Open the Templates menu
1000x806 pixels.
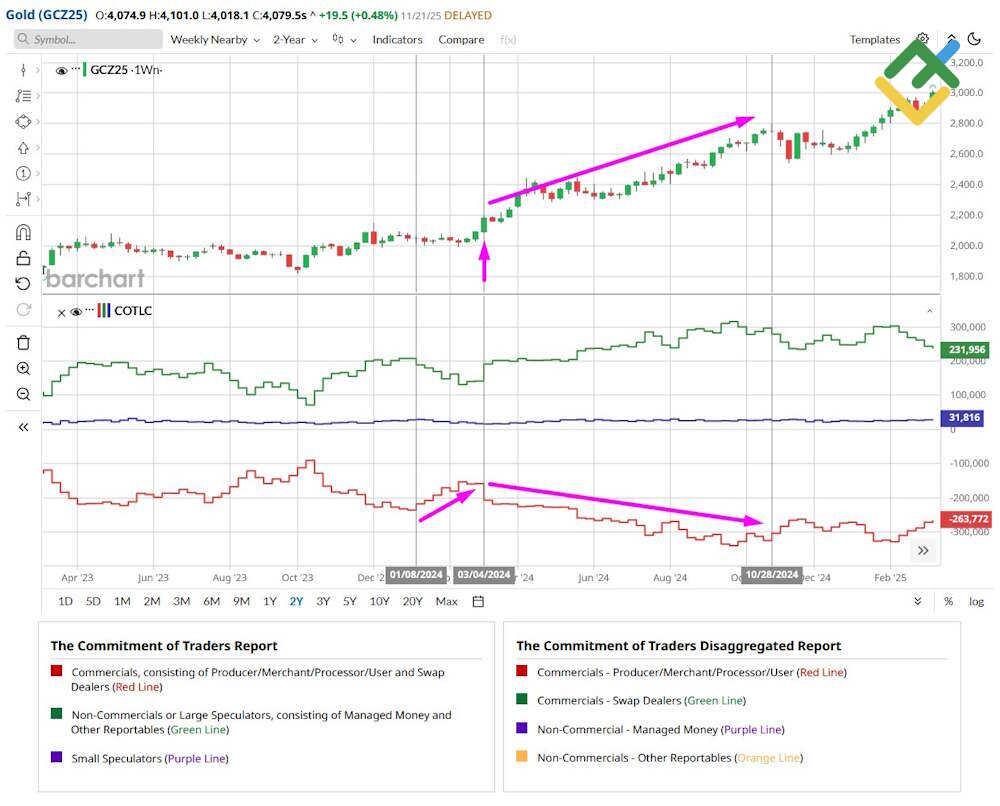pyautogui.click(x=874, y=39)
